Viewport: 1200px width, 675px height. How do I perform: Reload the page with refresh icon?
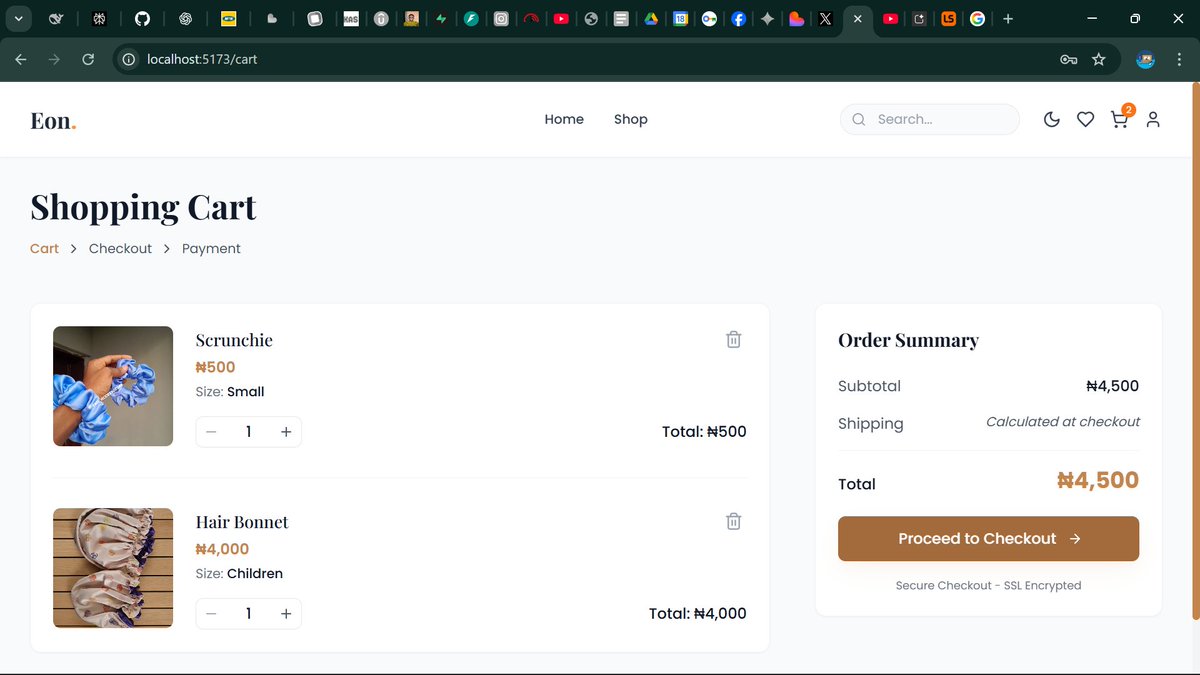(88, 59)
